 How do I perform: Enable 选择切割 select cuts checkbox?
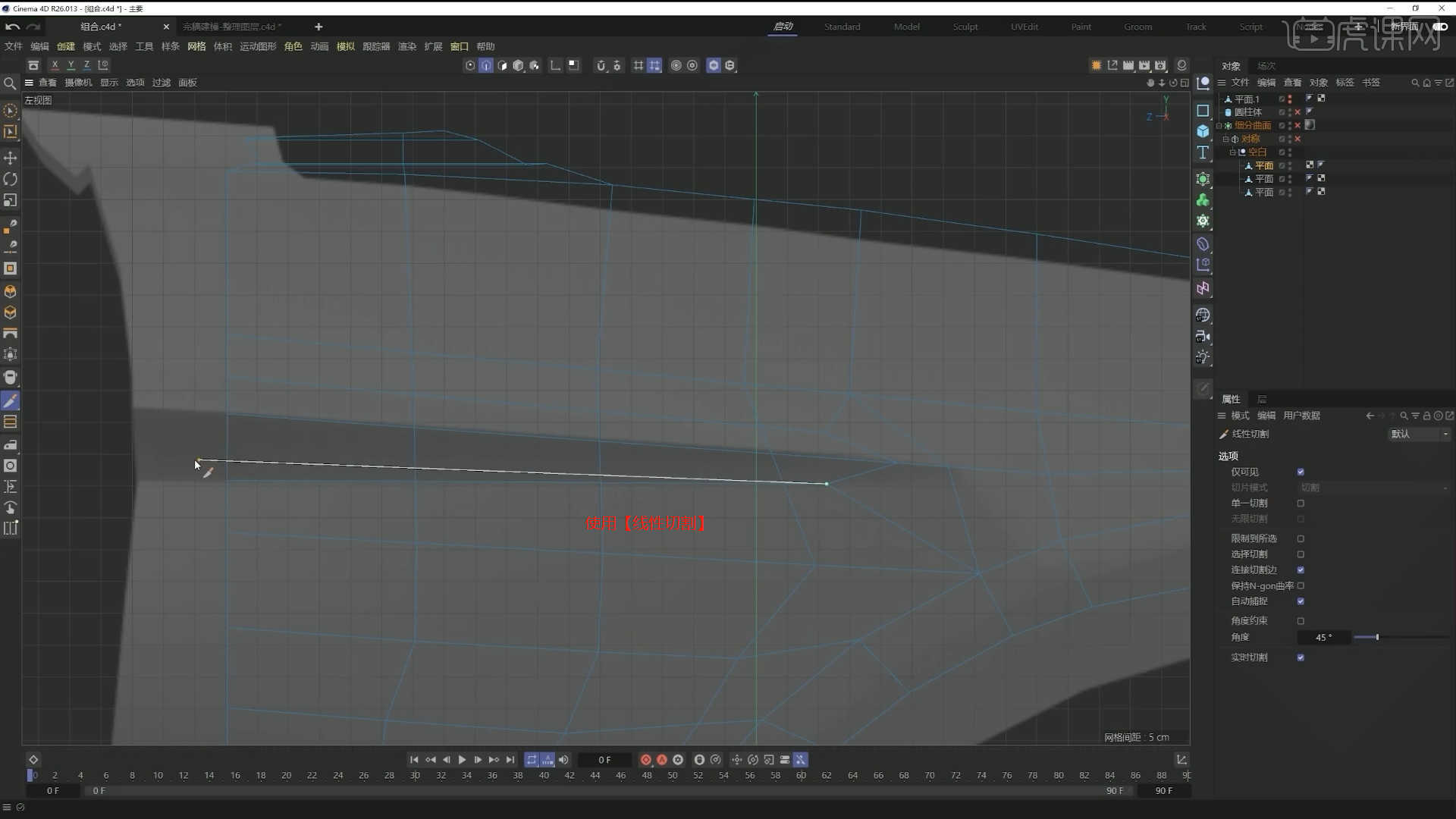1301,554
